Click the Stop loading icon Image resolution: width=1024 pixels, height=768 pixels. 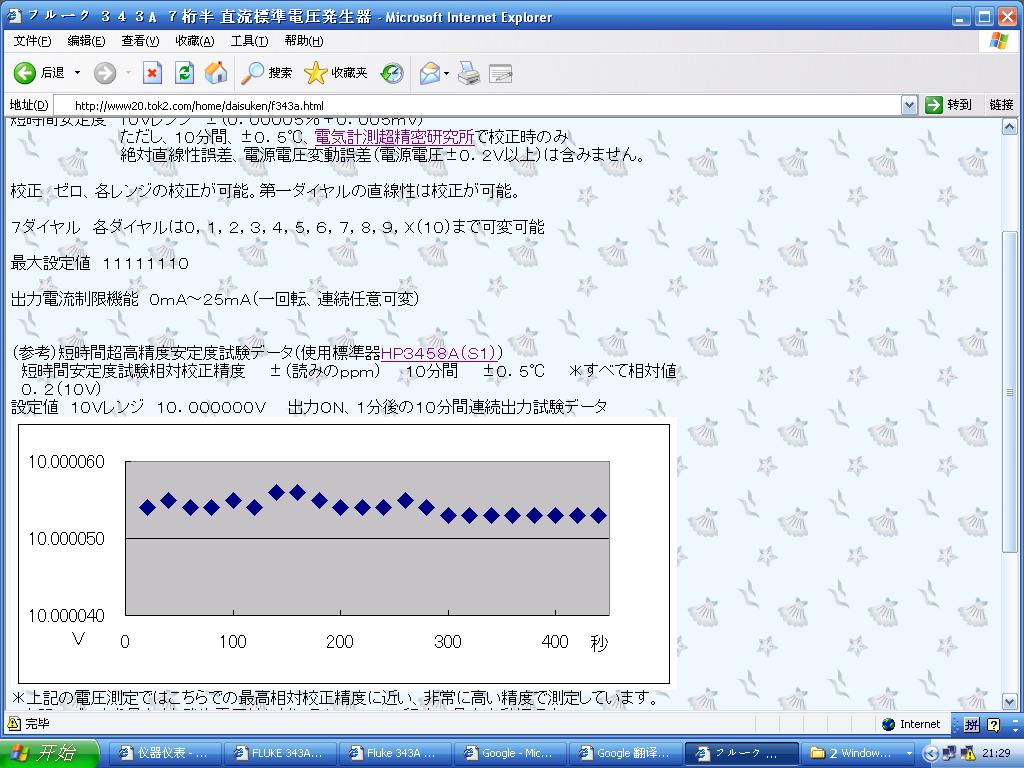tap(152, 72)
